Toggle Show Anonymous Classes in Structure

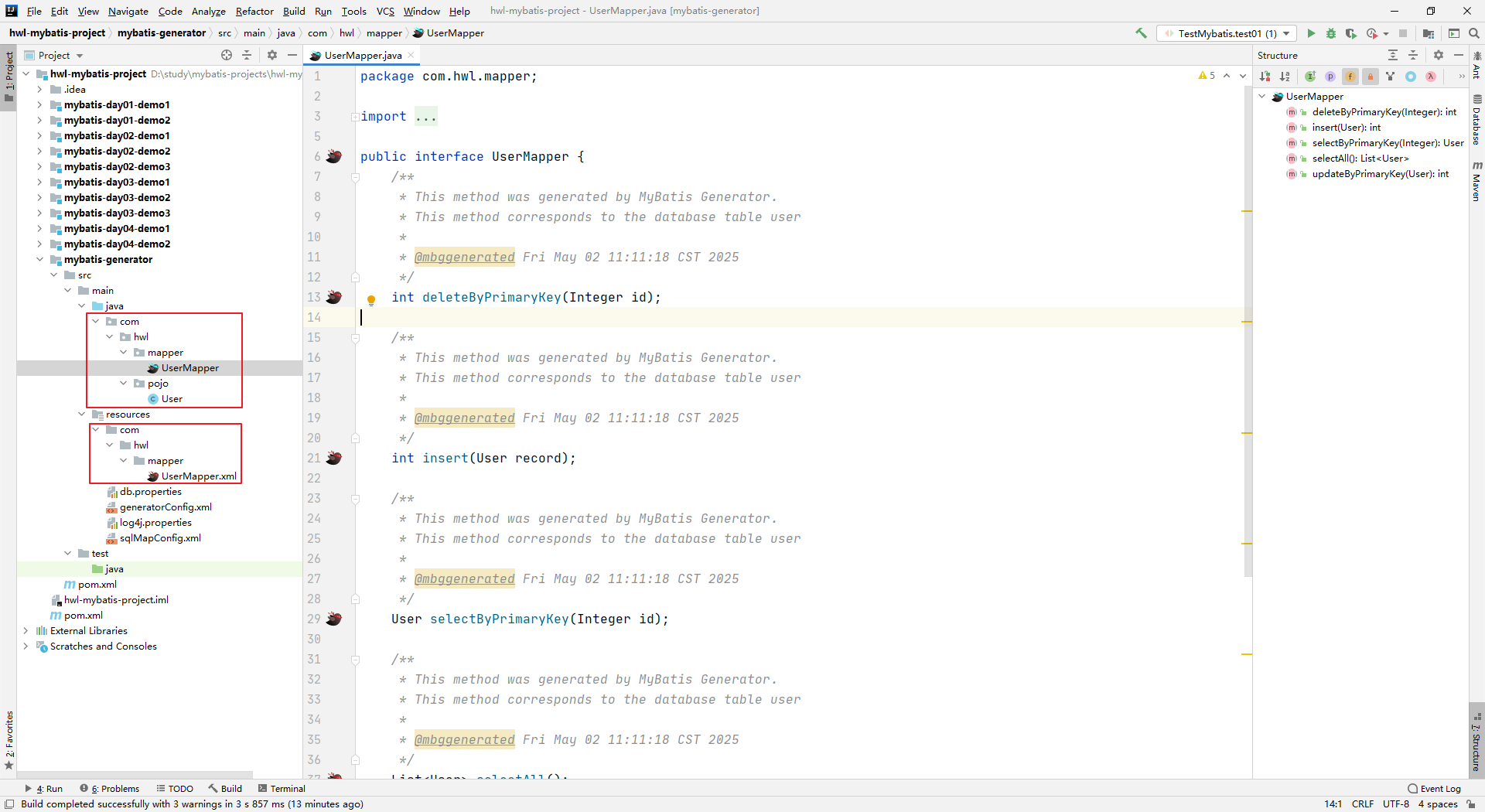click(1411, 77)
